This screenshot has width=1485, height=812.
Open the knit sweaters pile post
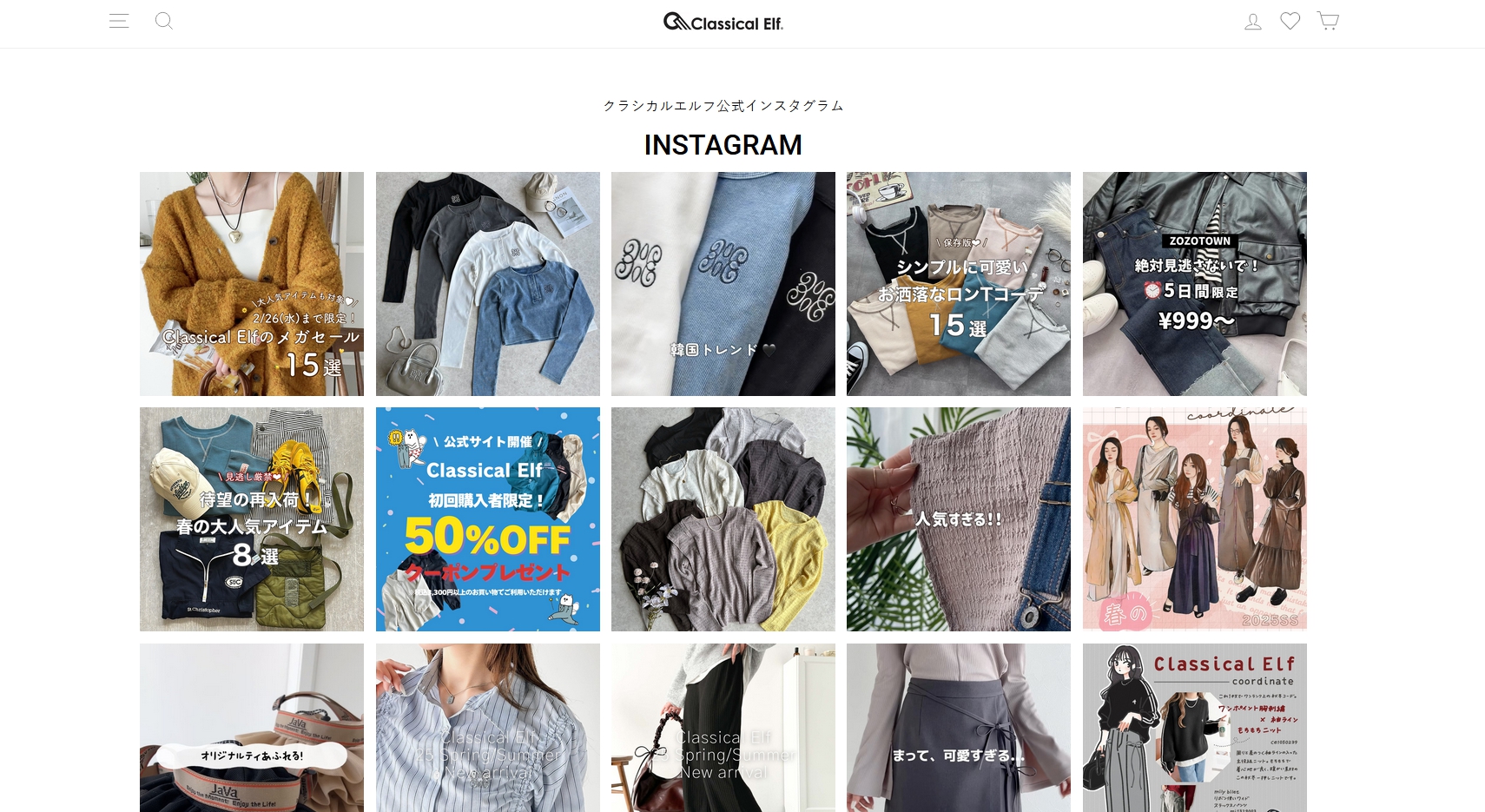coord(723,519)
